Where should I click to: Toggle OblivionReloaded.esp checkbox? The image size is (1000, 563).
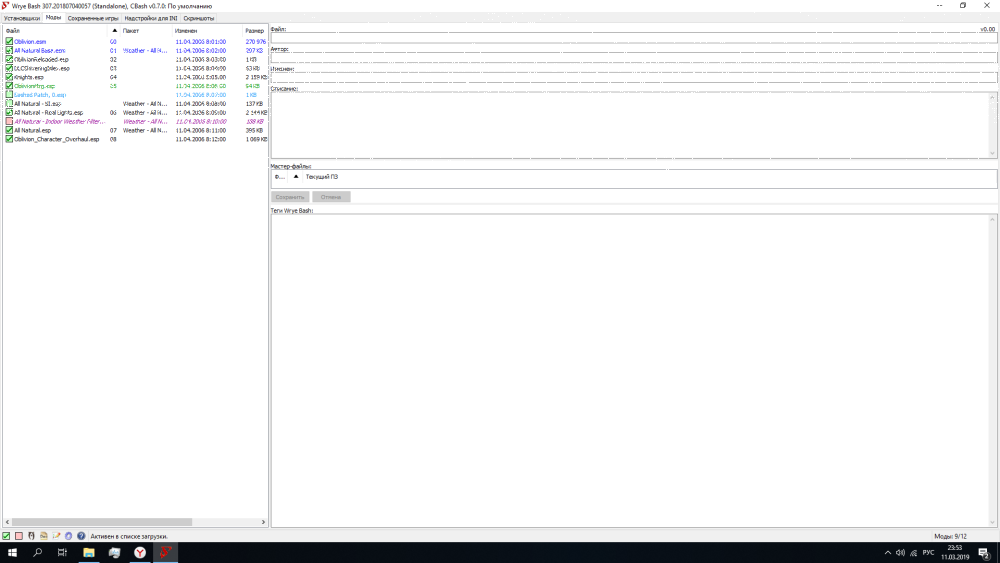(9, 59)
